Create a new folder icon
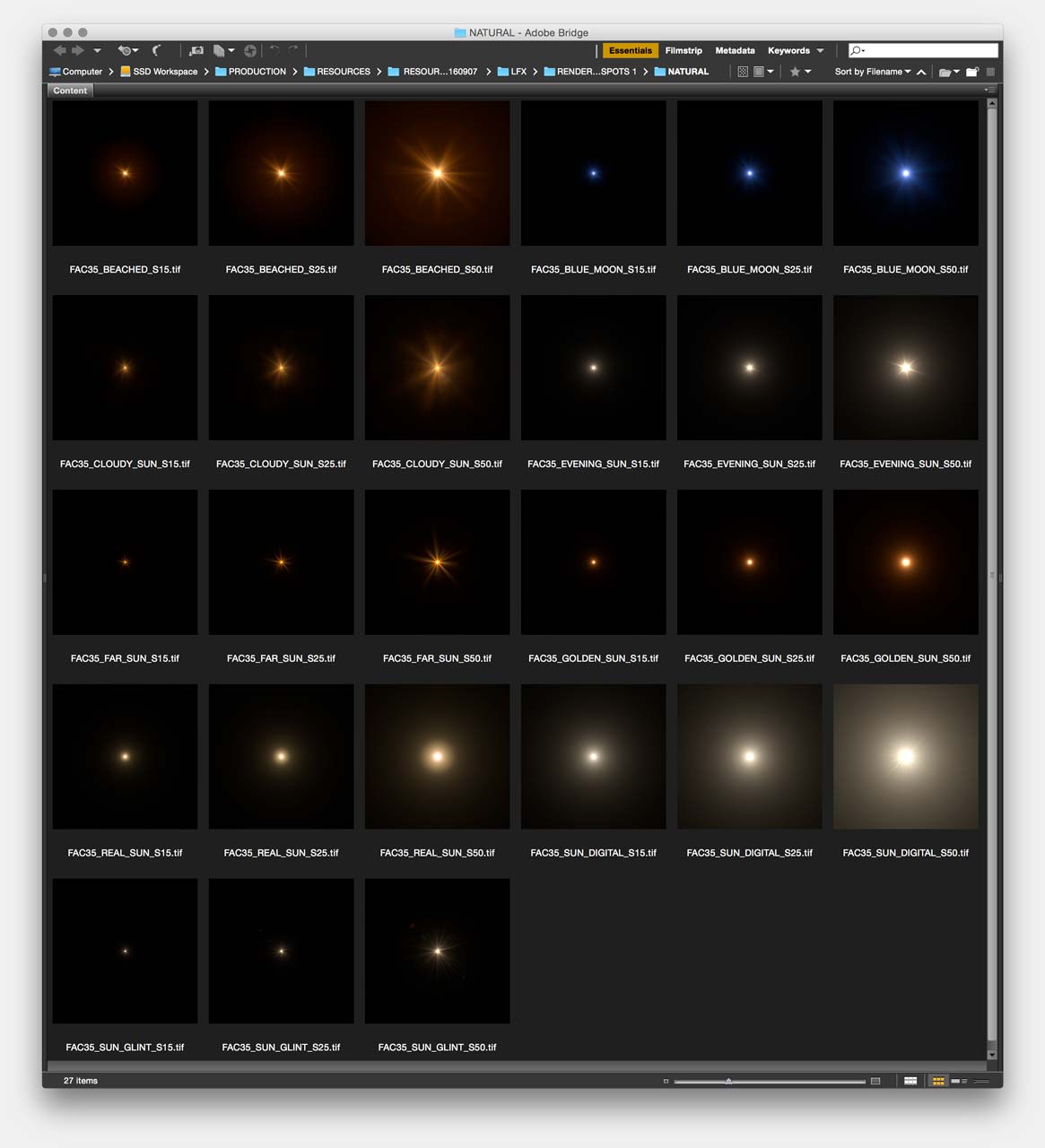This screenshot has height=1148, width=1045. (x=971, y=72)
